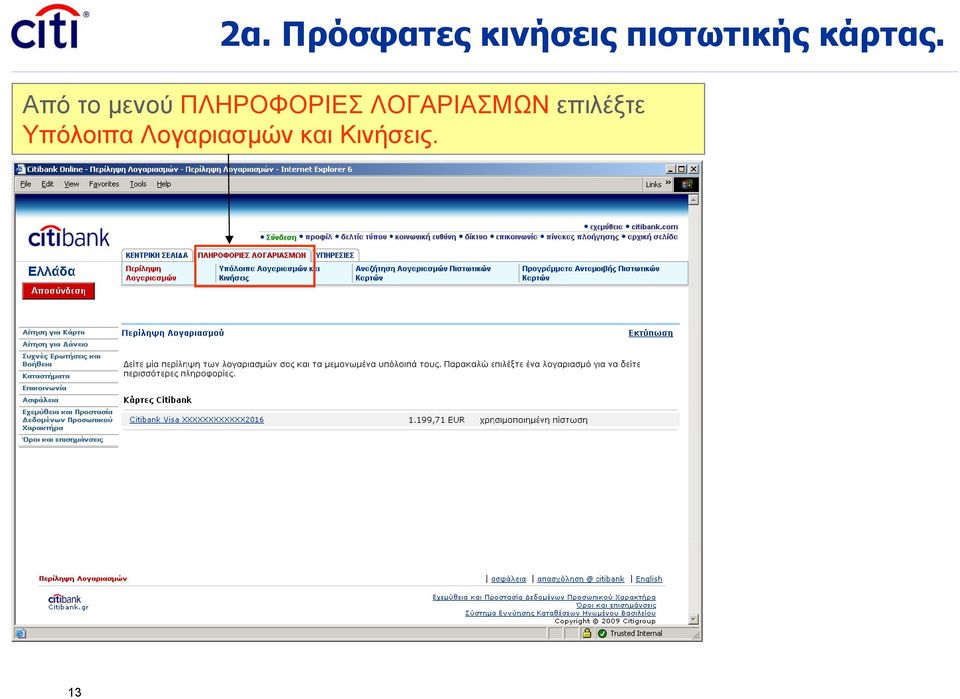Open the ΥΠΗΡΕΣΙΕΣ tab
This screenshot has height=699, width=960.
coord(336,255)
